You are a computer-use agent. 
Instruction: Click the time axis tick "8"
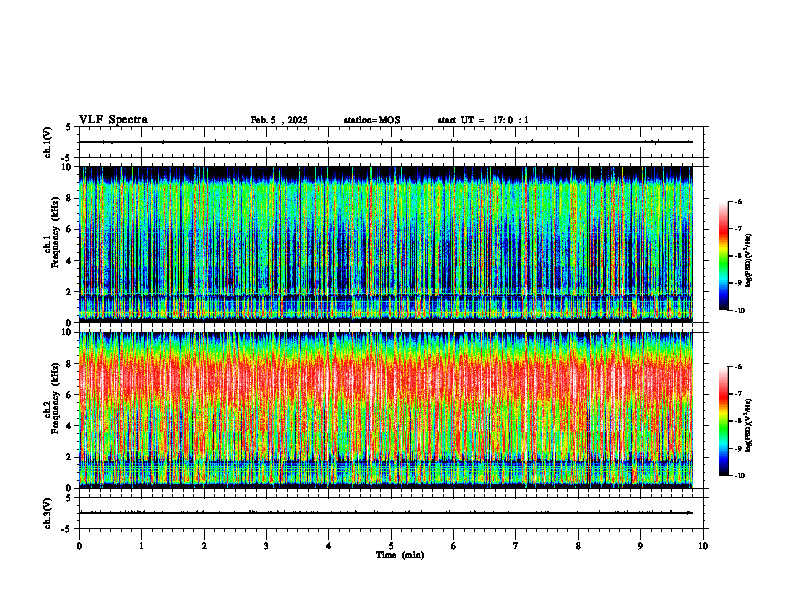tap(578, 546)
